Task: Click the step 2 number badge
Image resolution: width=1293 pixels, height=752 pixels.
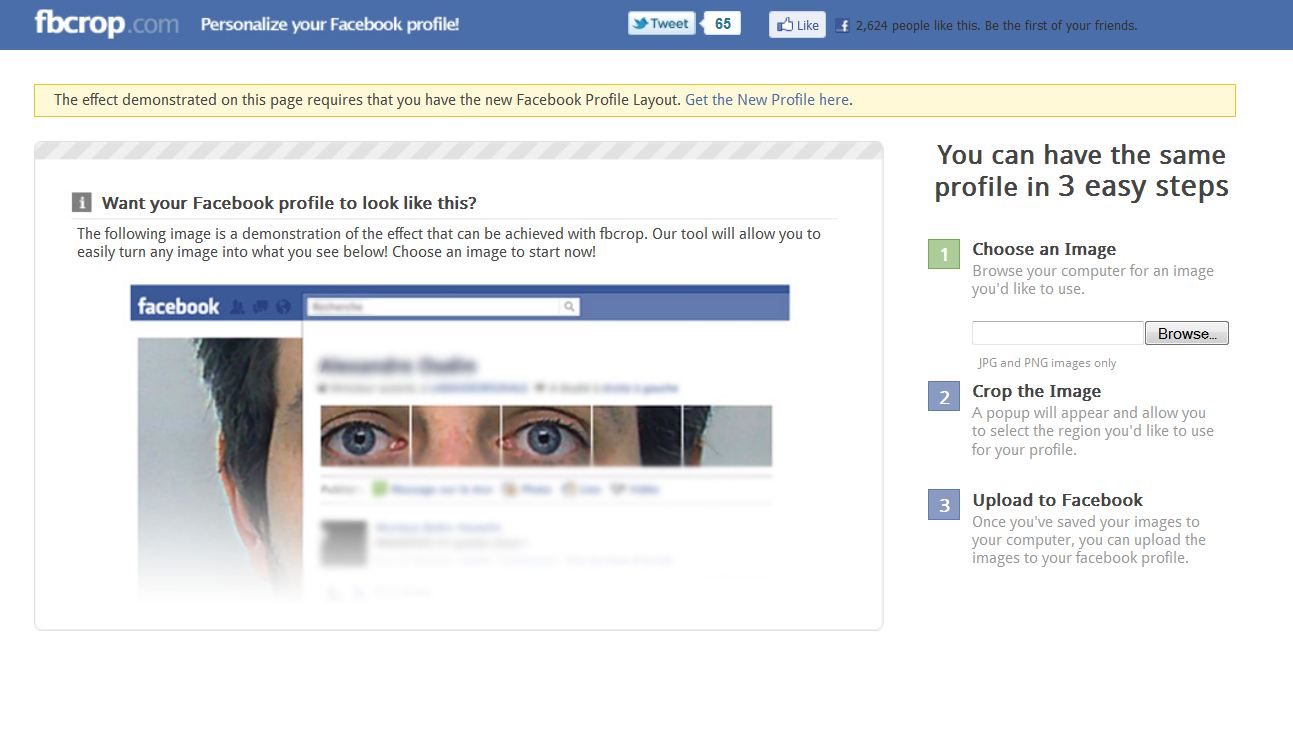Action: click(x=944, y=396)
